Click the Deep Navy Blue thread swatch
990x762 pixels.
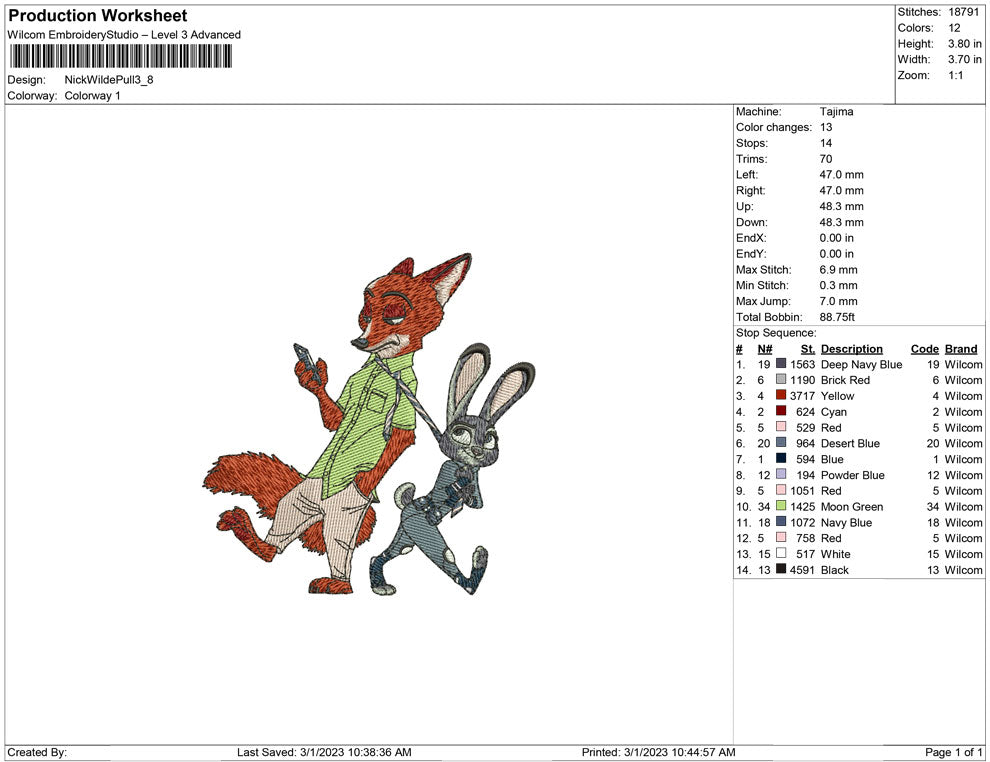click(778, 364)
